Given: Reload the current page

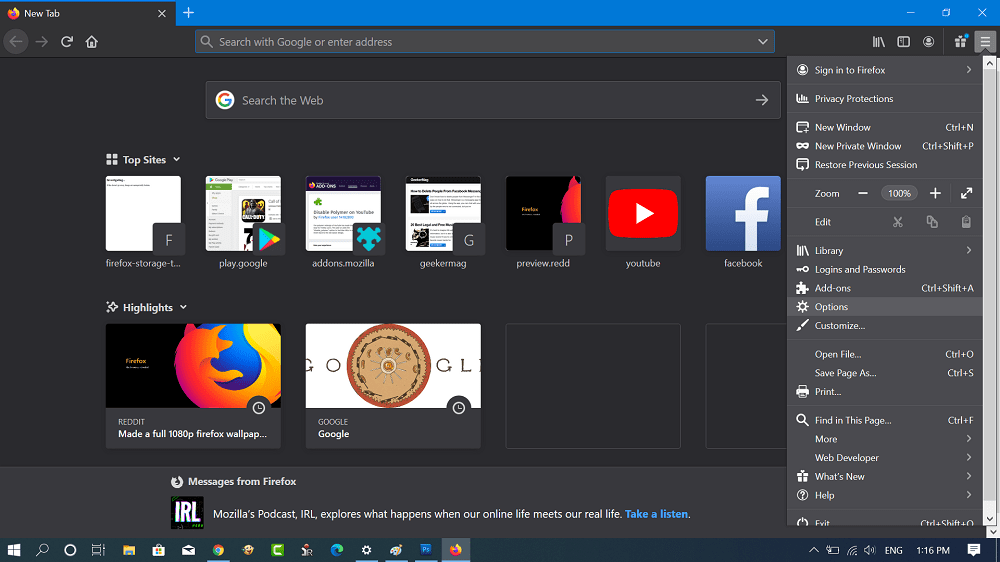Looking at the screenshot, I should coord(66,42).
